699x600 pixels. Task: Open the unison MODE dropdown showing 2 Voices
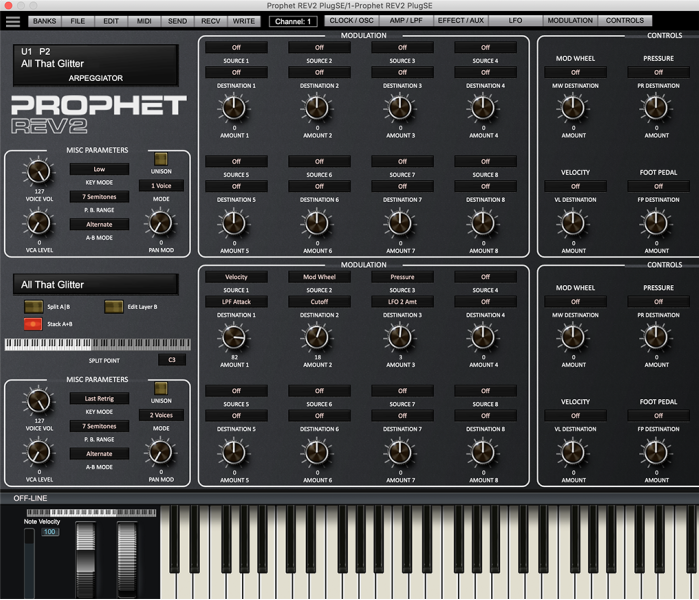click(161, 415)
